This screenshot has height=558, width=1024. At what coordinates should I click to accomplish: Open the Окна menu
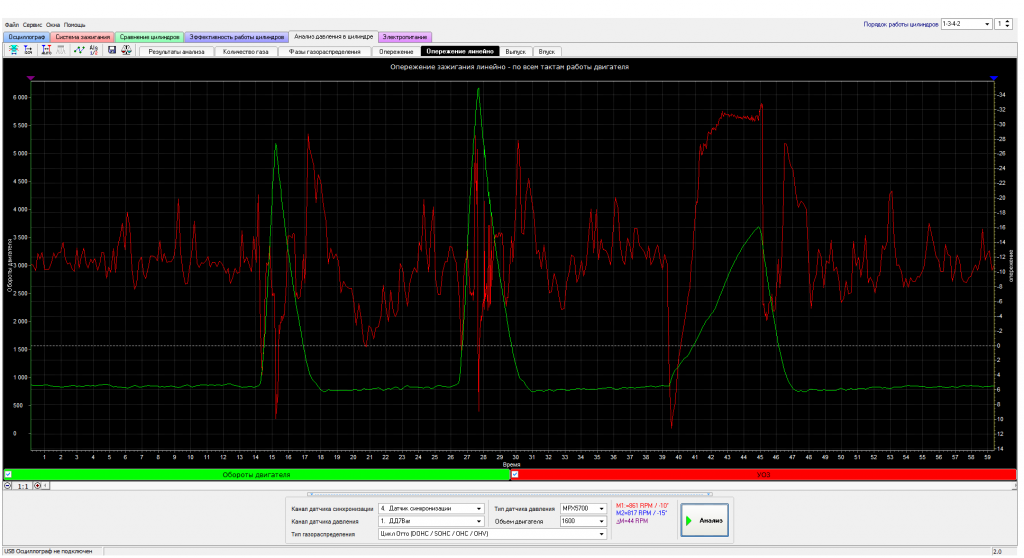coord(53,25)
